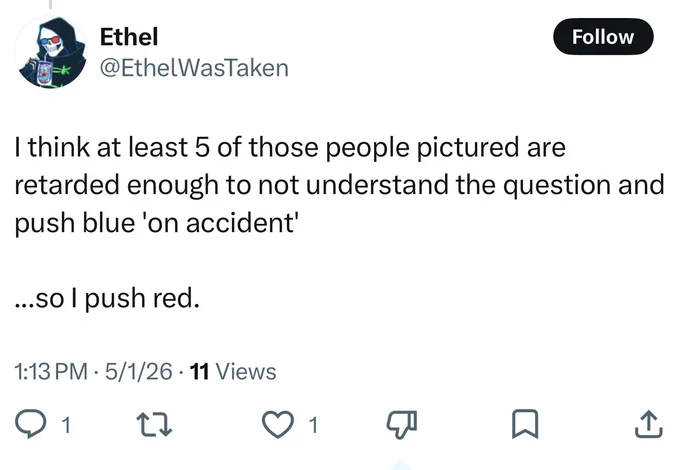Open the share icon menu
Screen dimensions: 680x470
(649, 424)
